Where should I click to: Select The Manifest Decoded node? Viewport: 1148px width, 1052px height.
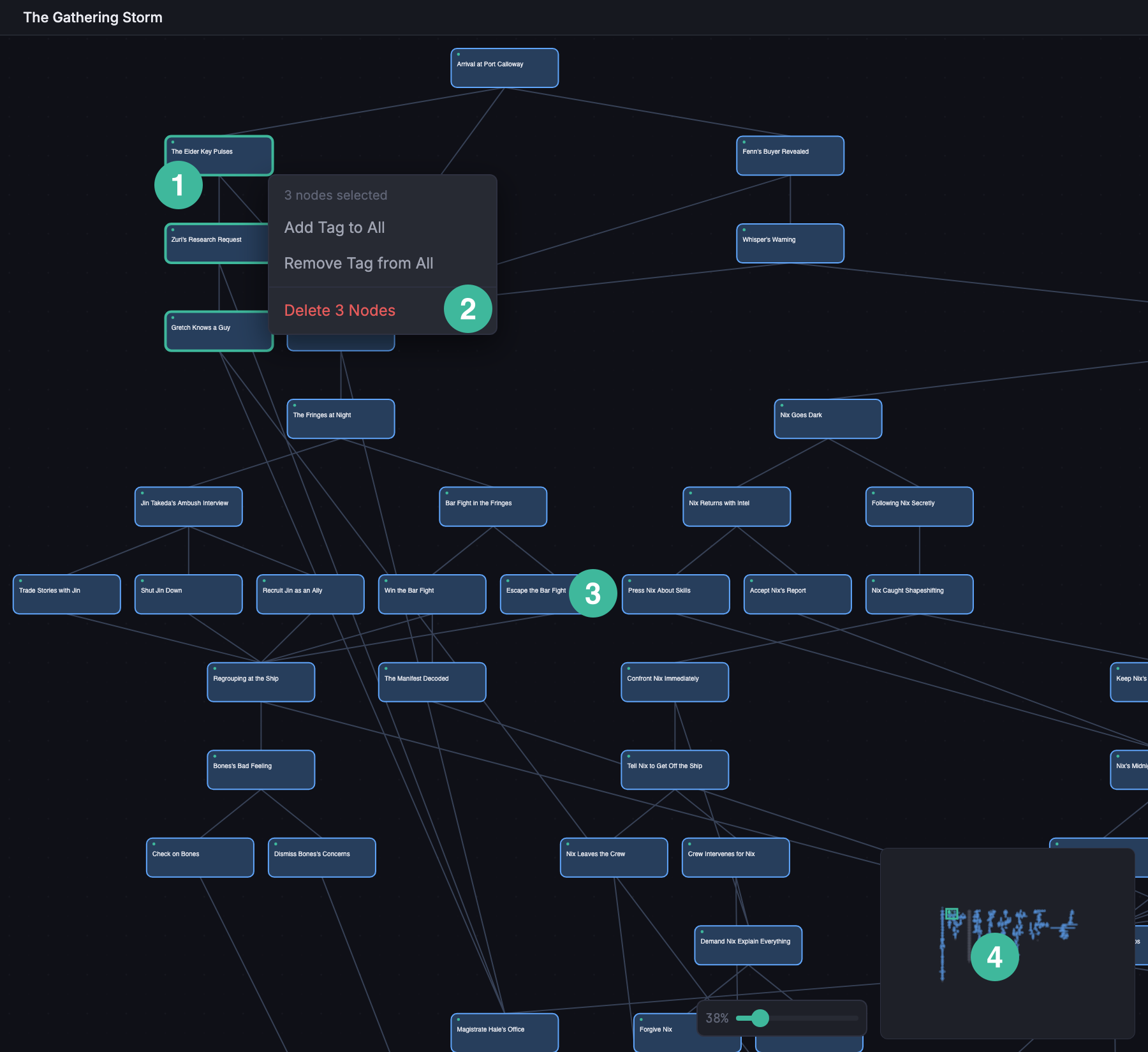[x=432, y=683]
